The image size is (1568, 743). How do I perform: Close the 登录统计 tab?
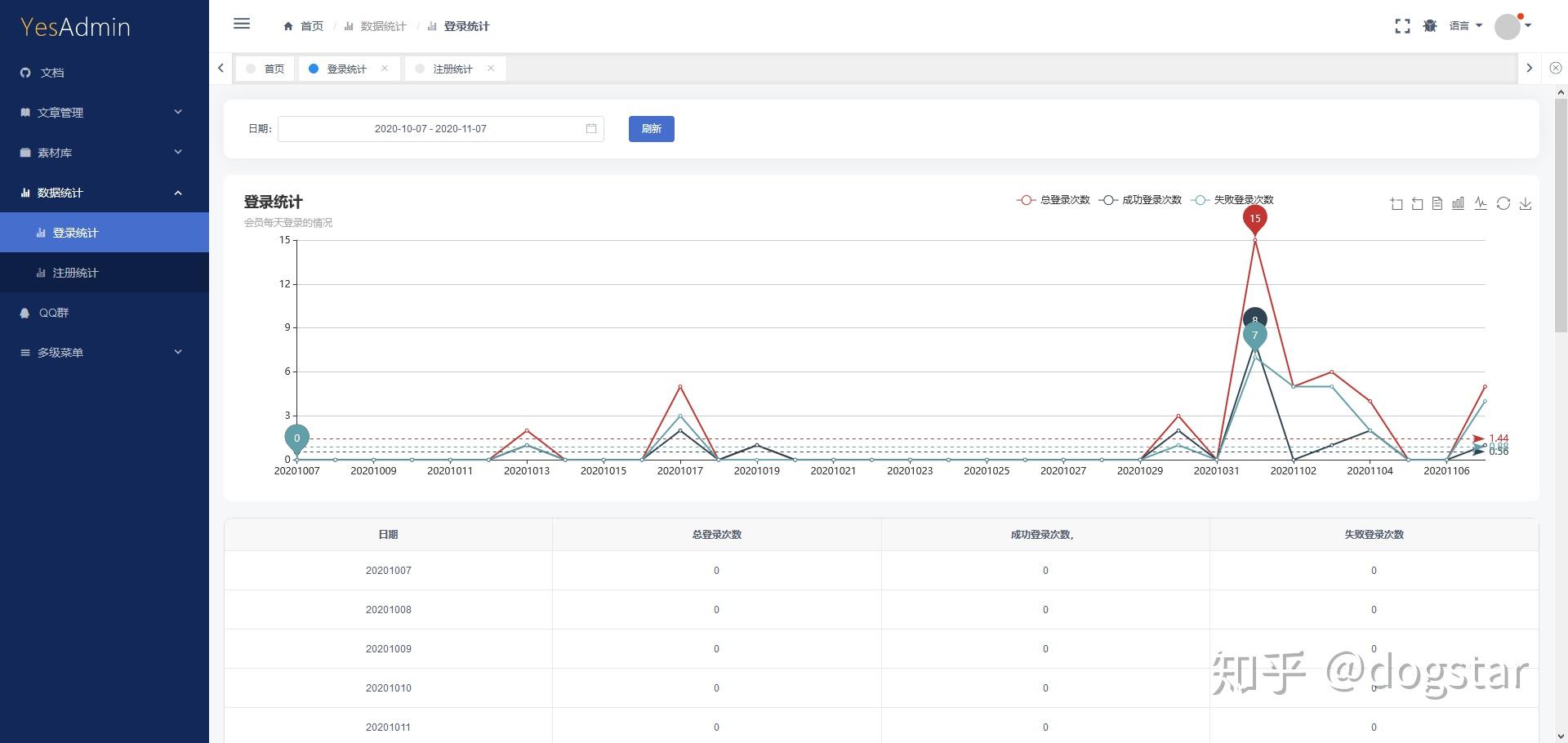[x=385, y=69]
